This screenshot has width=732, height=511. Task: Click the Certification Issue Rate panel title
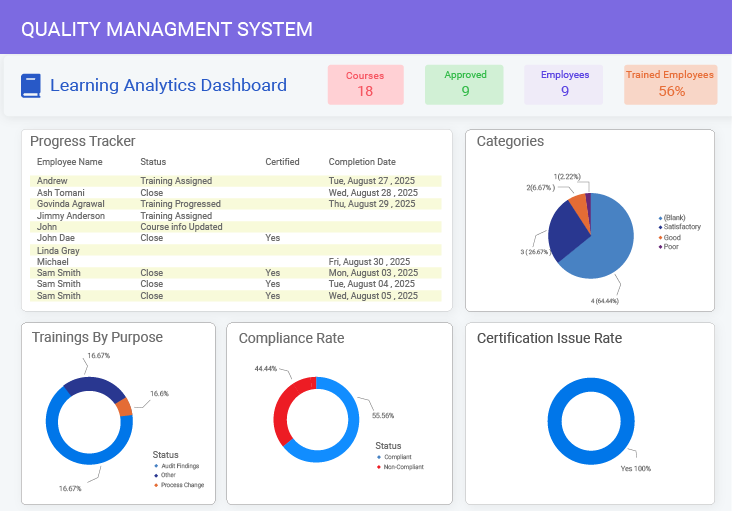(549, 338)
